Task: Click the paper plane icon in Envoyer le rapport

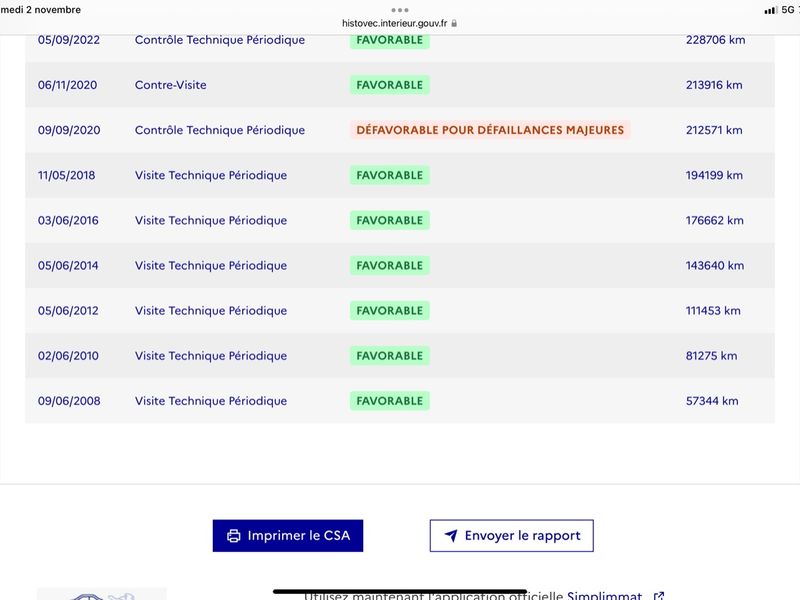Action: point(451,535)
